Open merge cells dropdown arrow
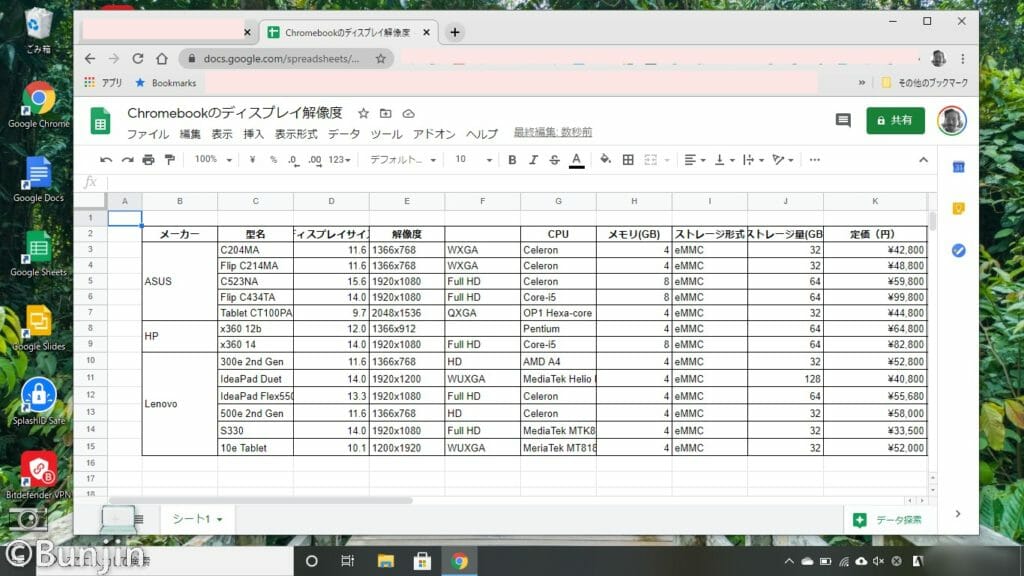Screen dimensions: 1024x576 coord(667,160)
